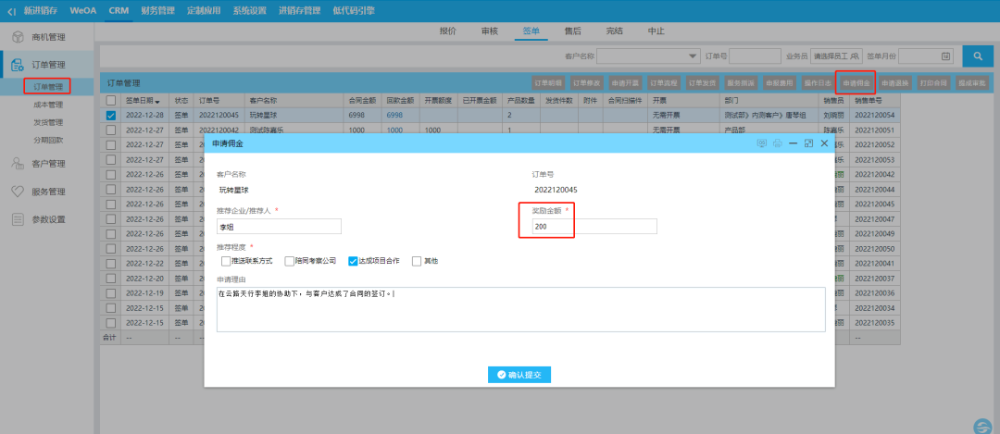1000x434 pixels.
Task: Click the screen icon in 申请佣金 dialog header
Action: (761, 143)
